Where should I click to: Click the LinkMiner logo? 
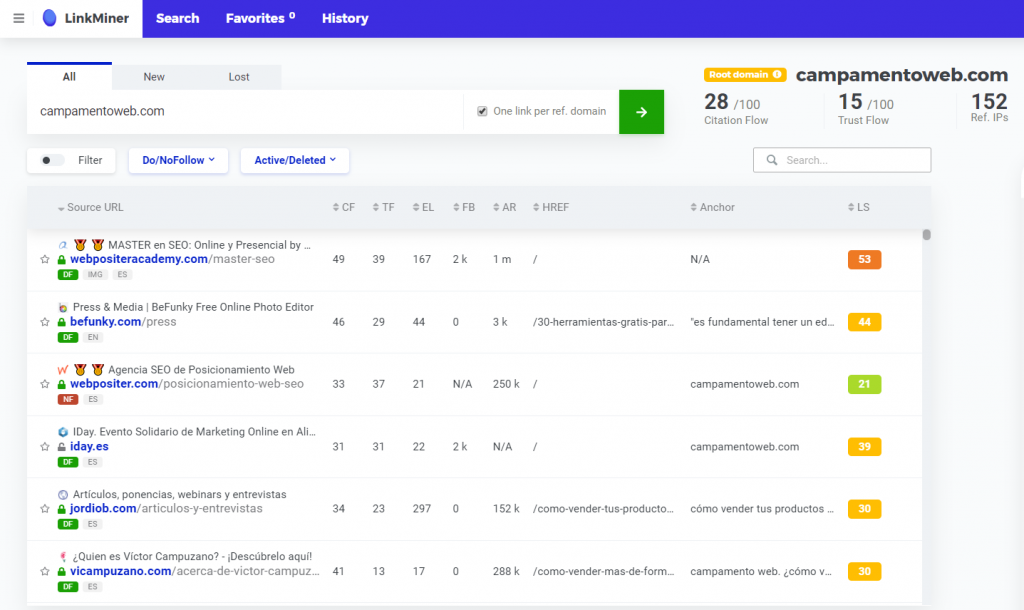[86, 18]
